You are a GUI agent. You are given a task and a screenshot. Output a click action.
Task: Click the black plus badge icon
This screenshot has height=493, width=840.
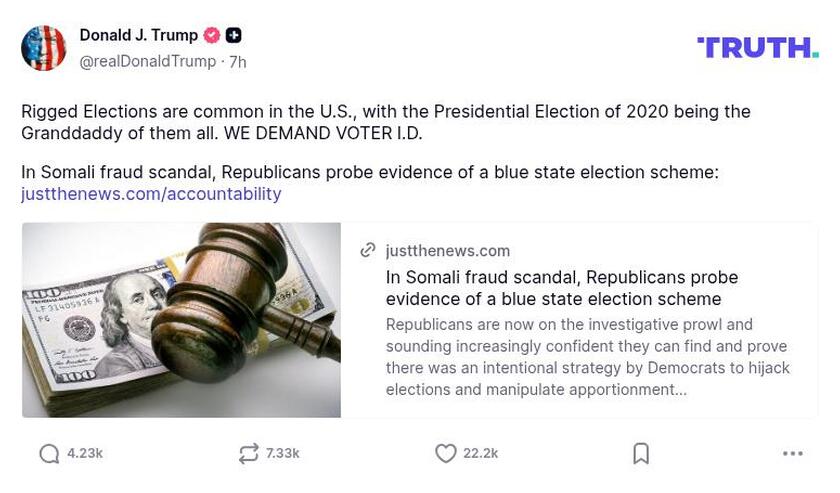233,36
